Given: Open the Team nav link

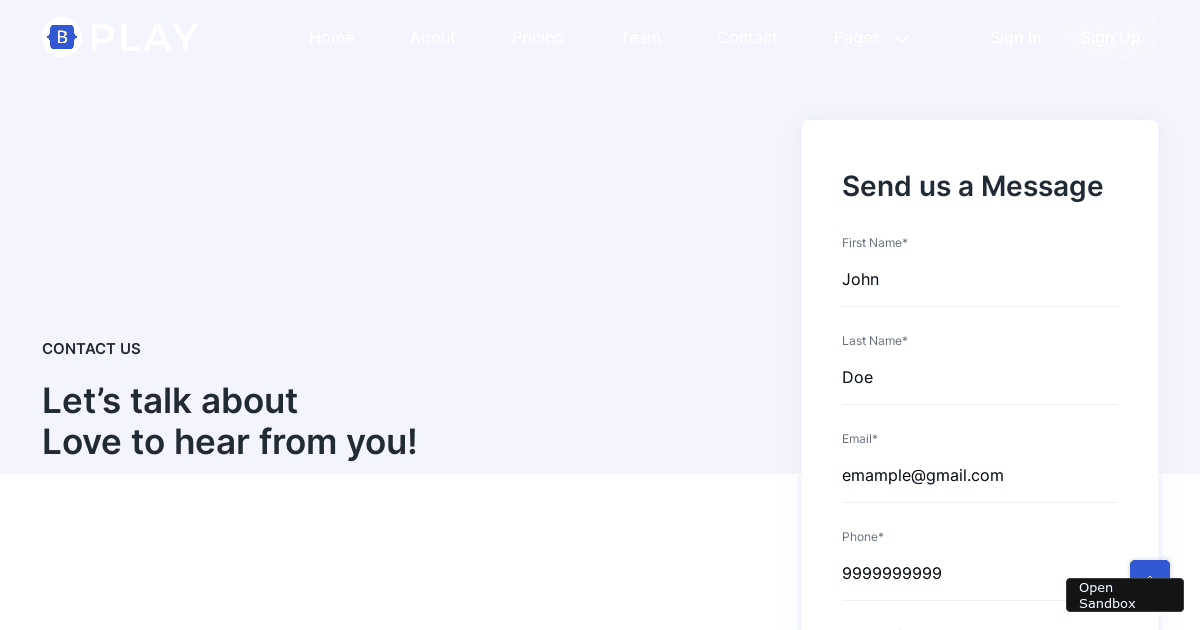Looking at the screenshot, I should 640,38.
